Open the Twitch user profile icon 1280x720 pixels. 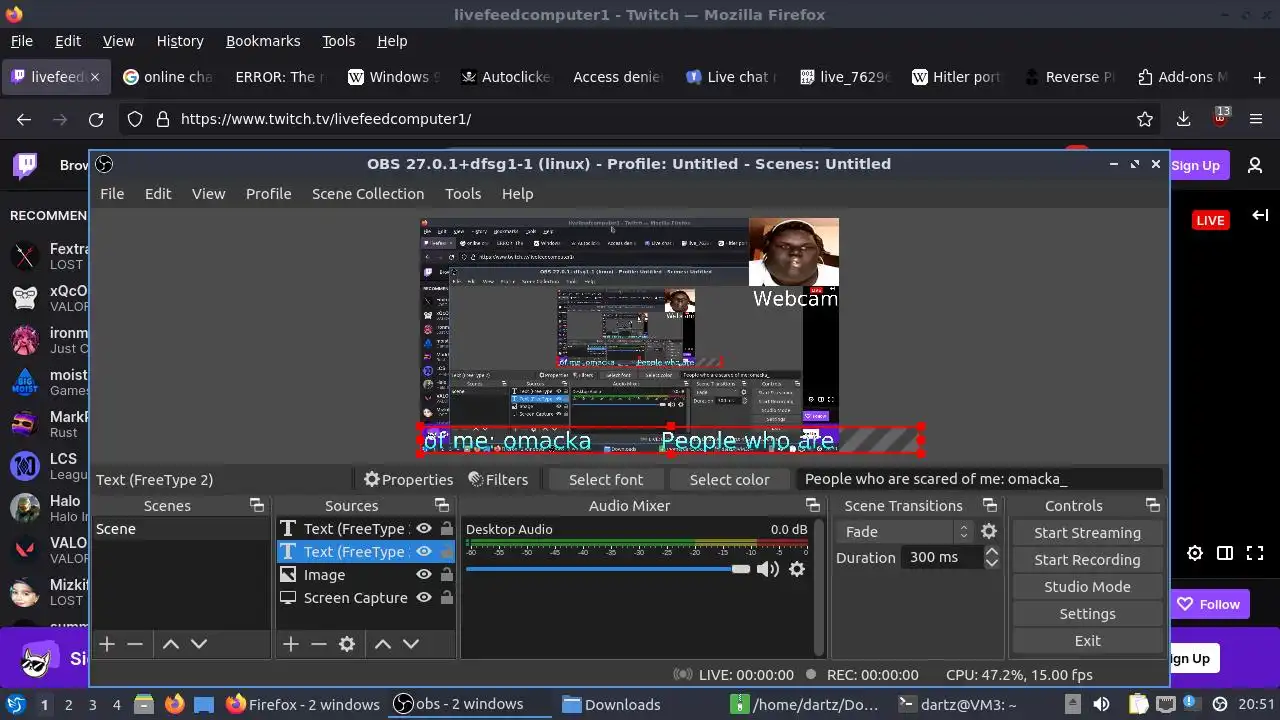tap(1255, 165)
